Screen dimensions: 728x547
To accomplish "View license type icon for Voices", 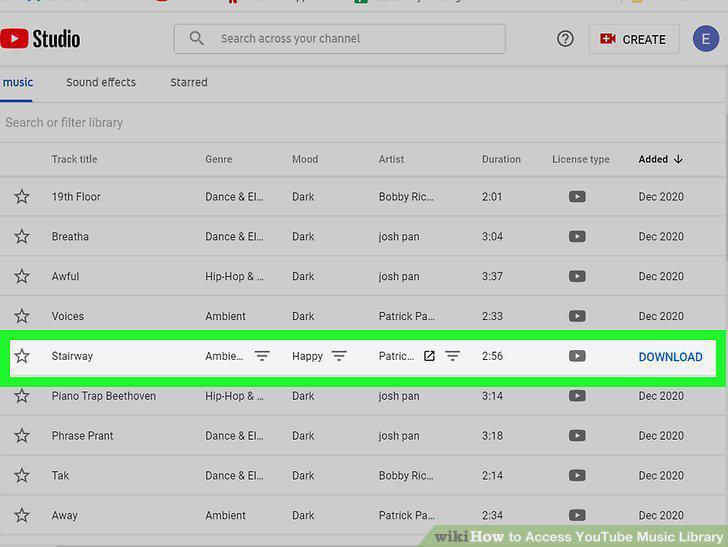I will click(577, 316).
